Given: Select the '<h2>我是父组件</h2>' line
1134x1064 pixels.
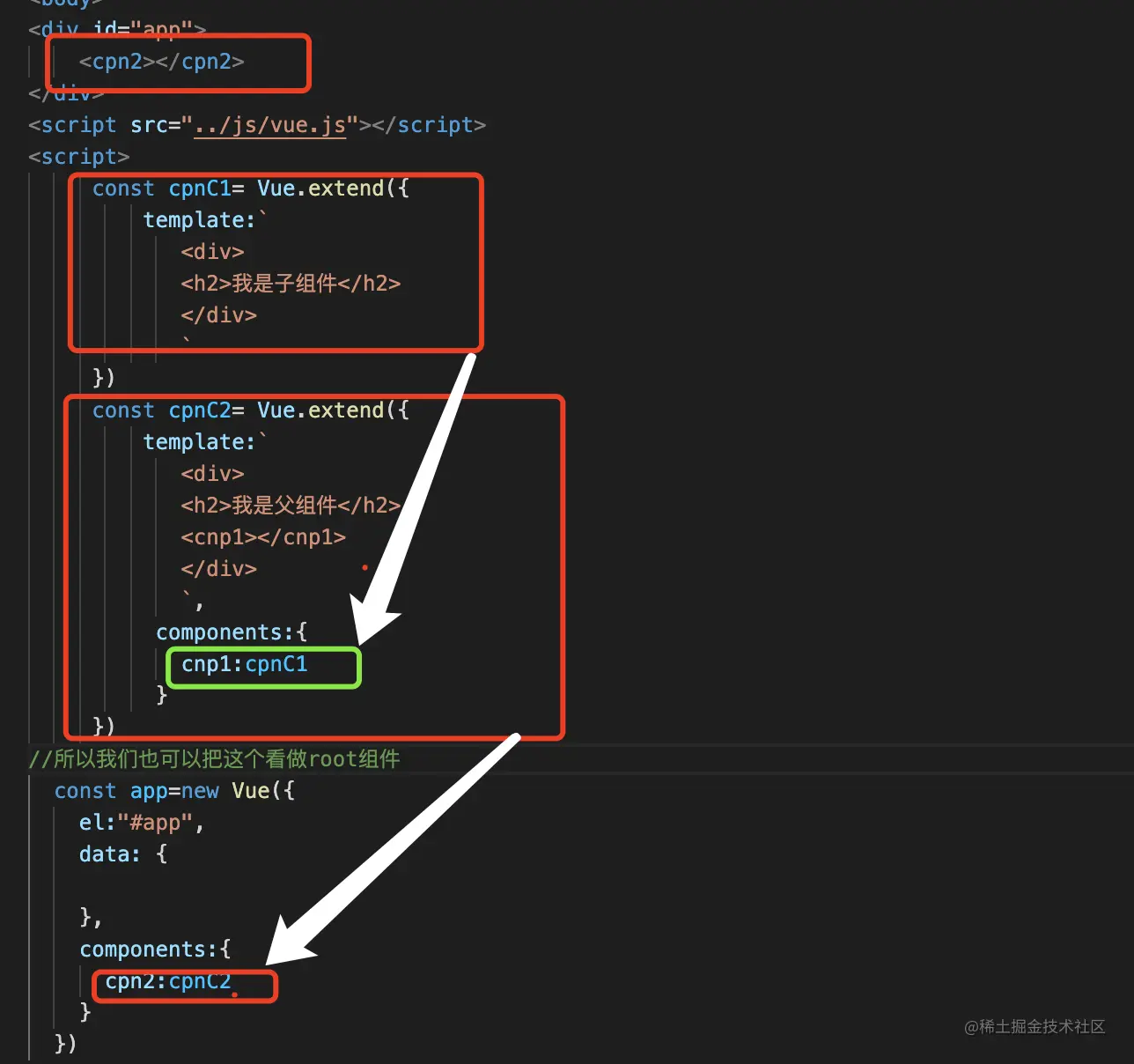Looking at the screenshot, I should click(291, 506).
